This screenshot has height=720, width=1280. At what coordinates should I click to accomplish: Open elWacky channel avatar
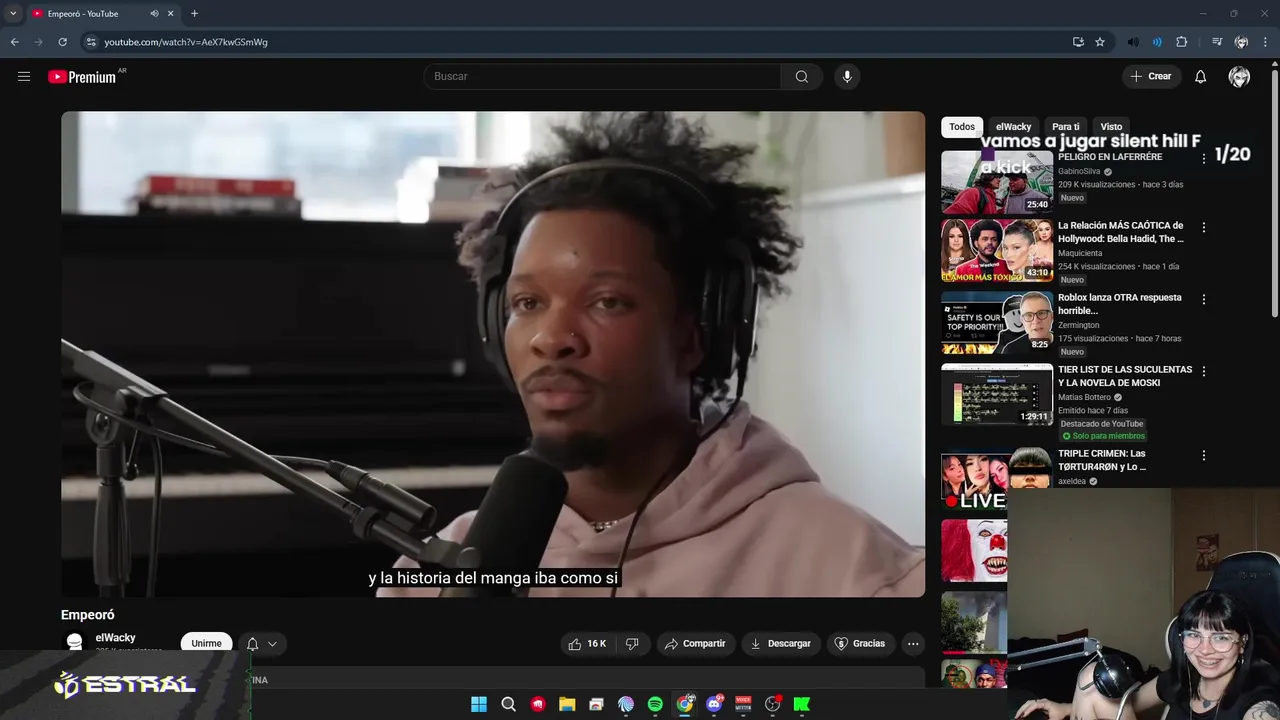click(74, 642)
